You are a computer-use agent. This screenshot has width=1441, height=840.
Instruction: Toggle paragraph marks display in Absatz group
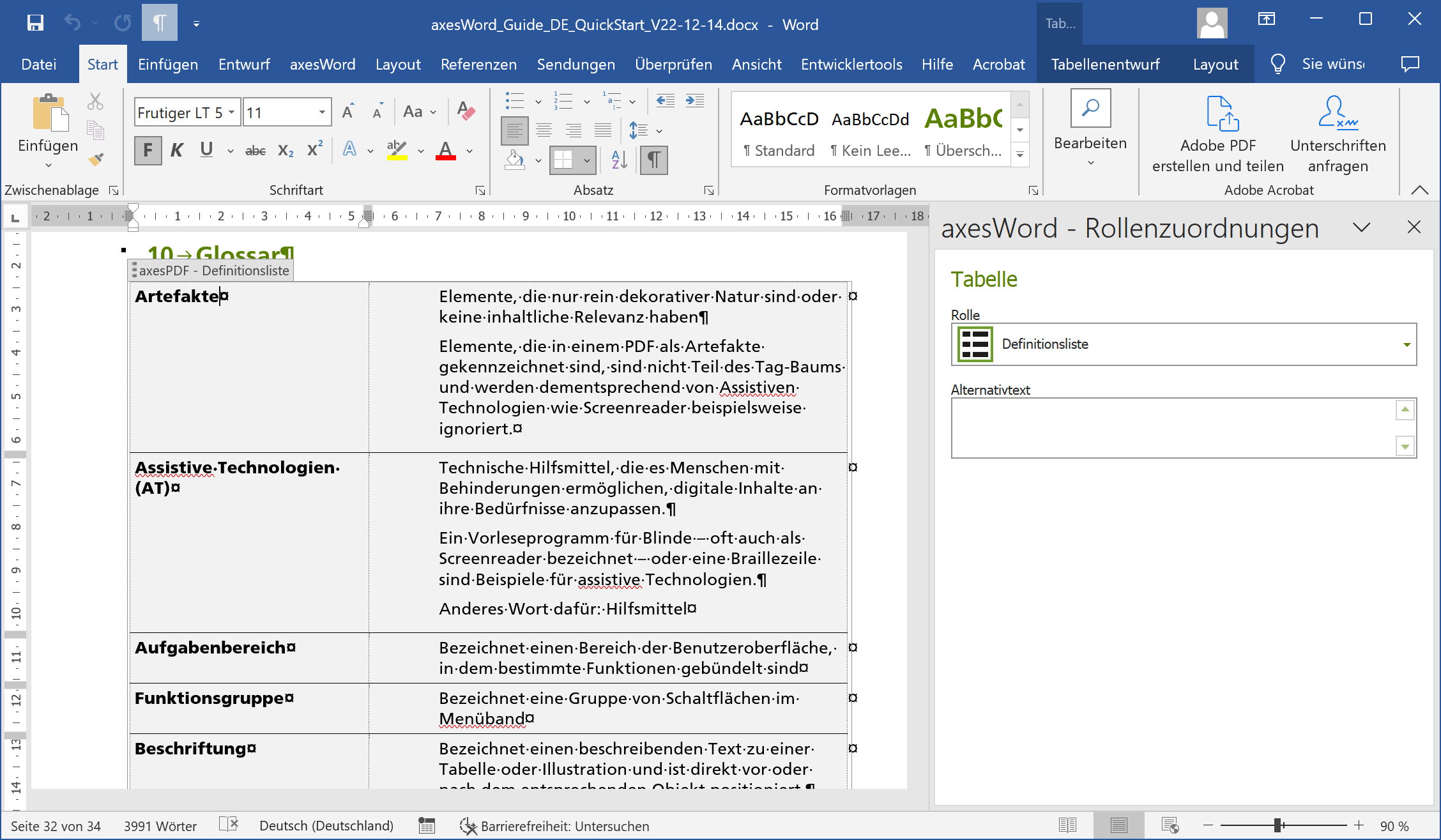tap(653, 160)
